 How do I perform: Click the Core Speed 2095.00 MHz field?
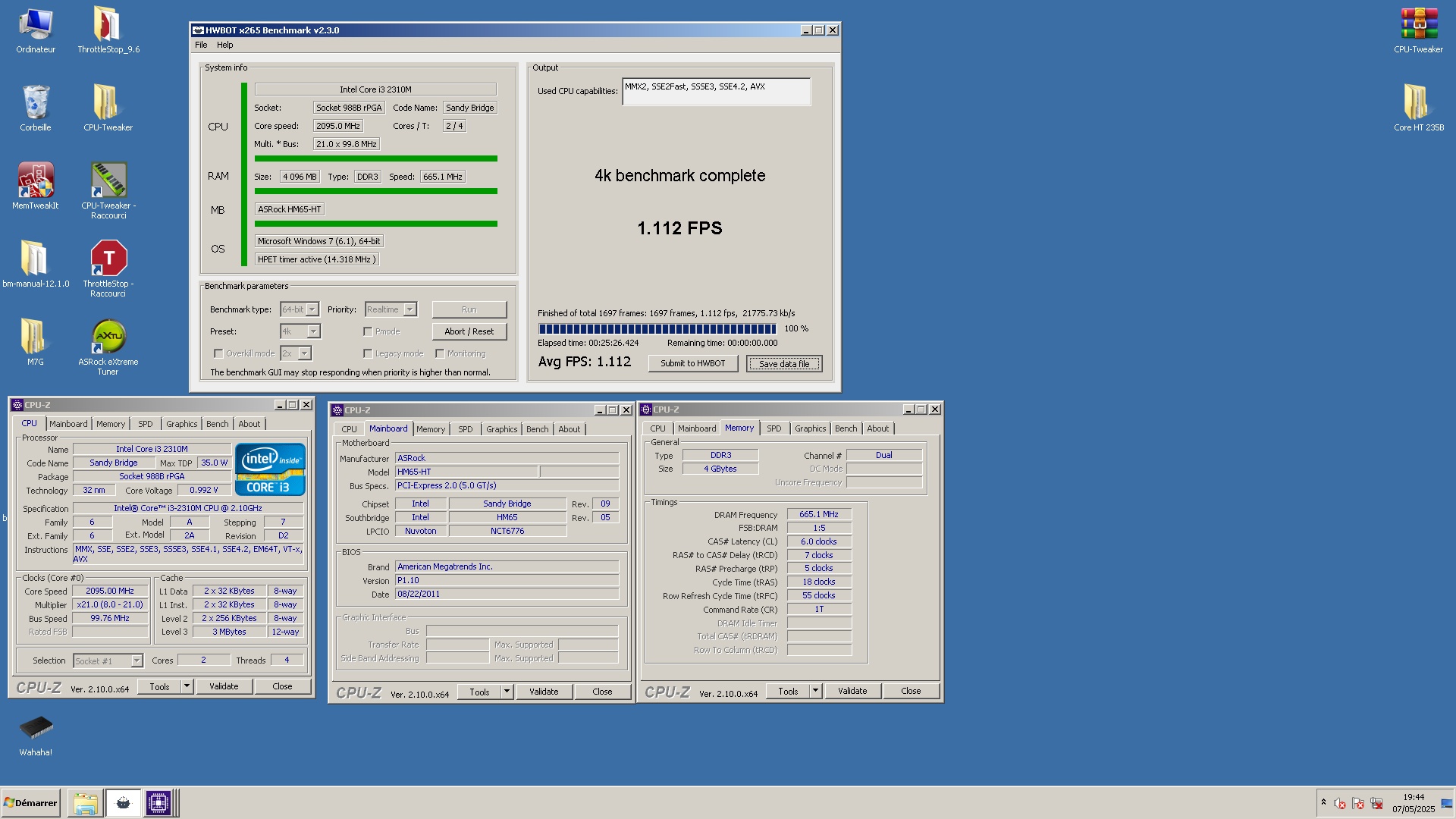click(x=111, y=591)
